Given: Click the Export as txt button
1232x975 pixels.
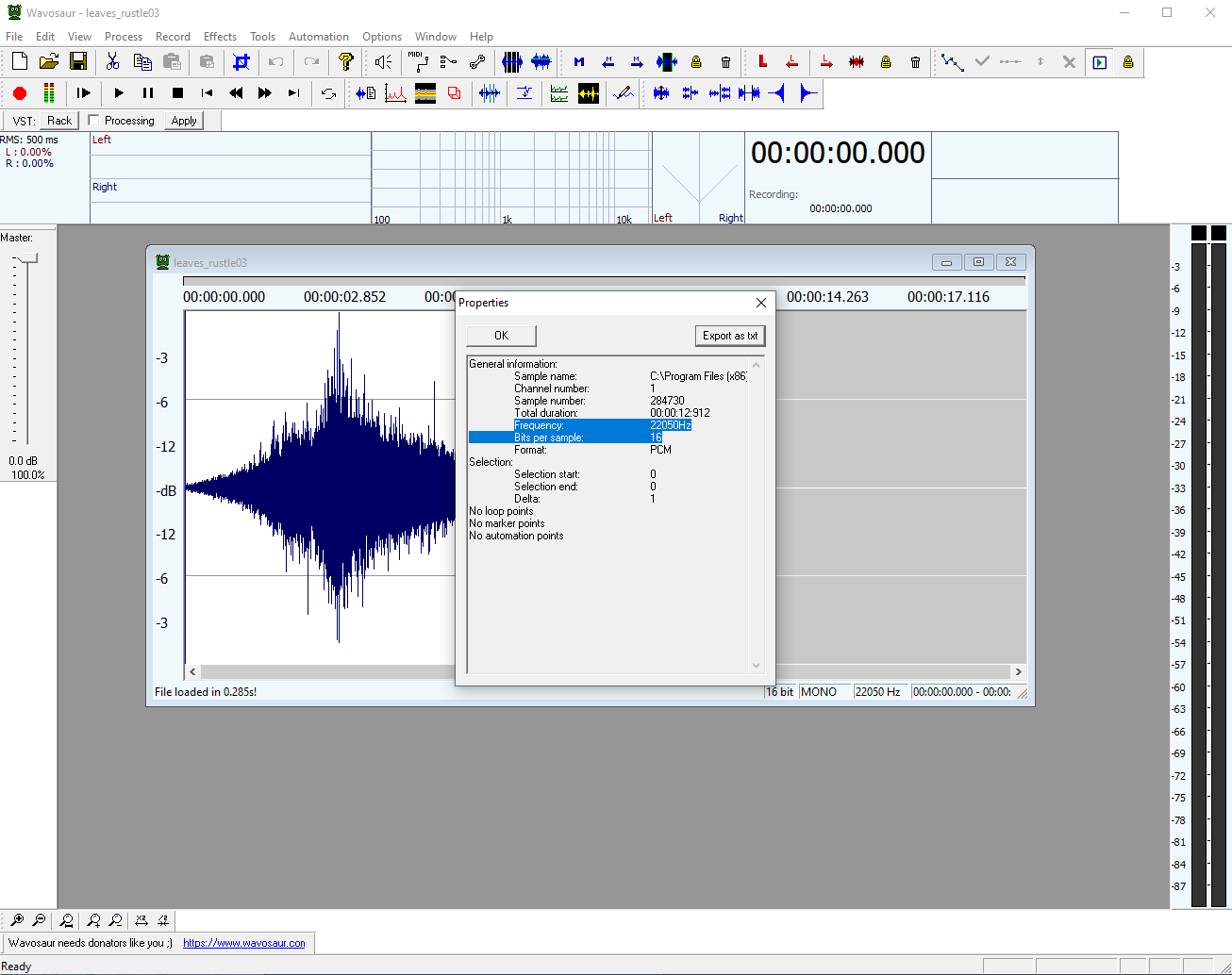Looking at the screenshot, I should pos(729,336).
